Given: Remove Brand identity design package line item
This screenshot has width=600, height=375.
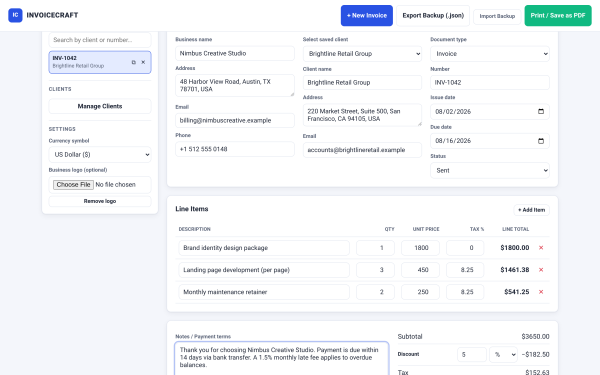Looking at the screenshot, I should (x=541, y=248).
